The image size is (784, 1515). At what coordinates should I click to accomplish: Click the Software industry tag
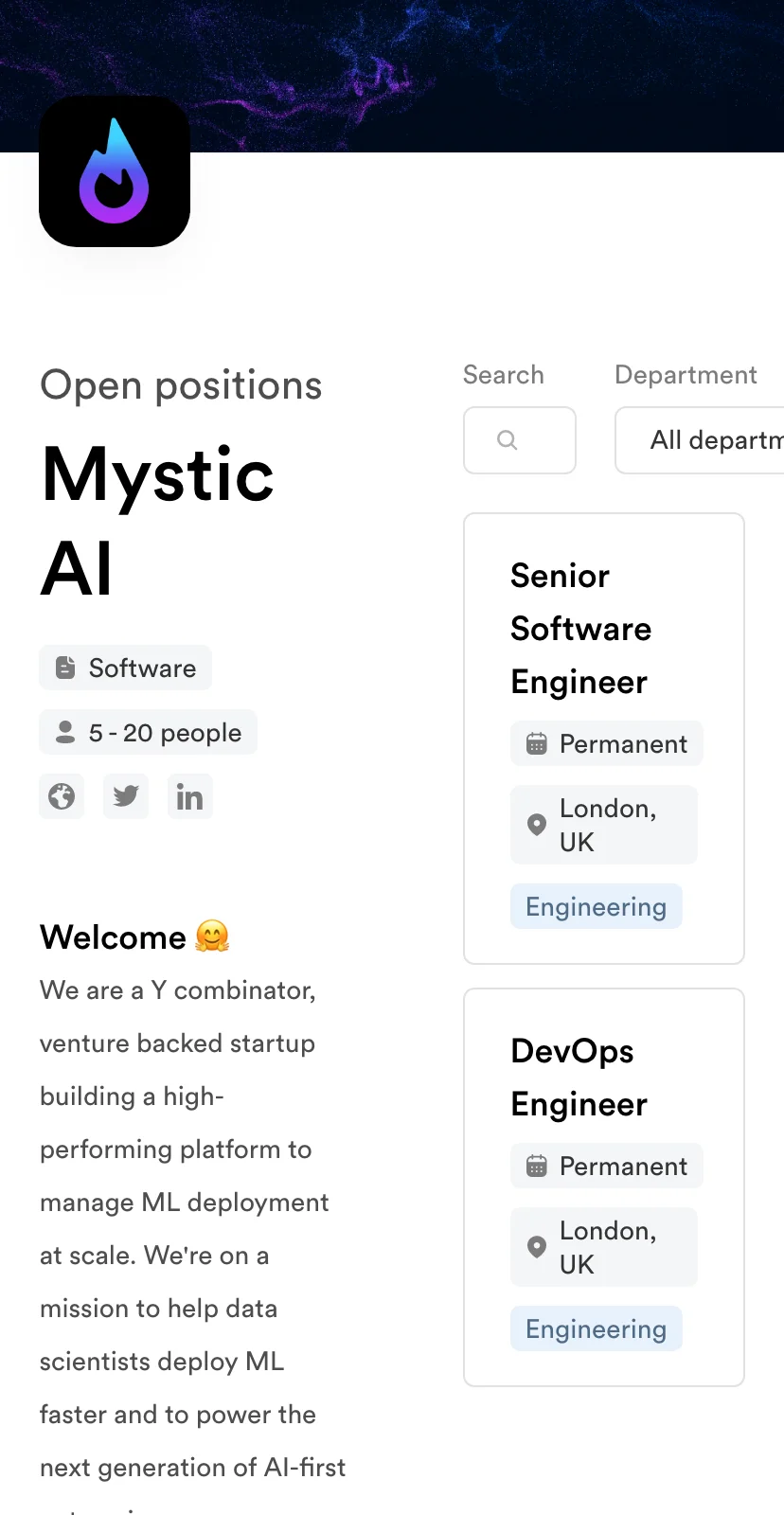click(125, 668)
